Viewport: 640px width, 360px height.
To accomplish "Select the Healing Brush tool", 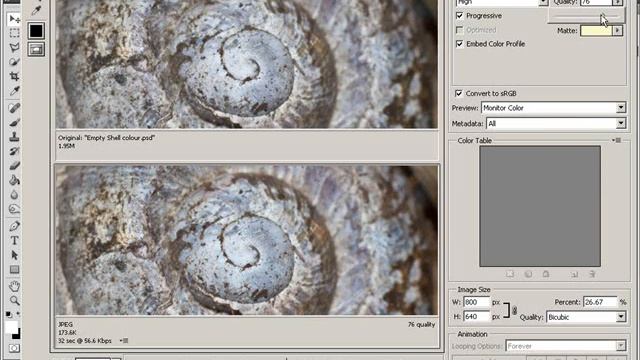I will click(14, 108).
